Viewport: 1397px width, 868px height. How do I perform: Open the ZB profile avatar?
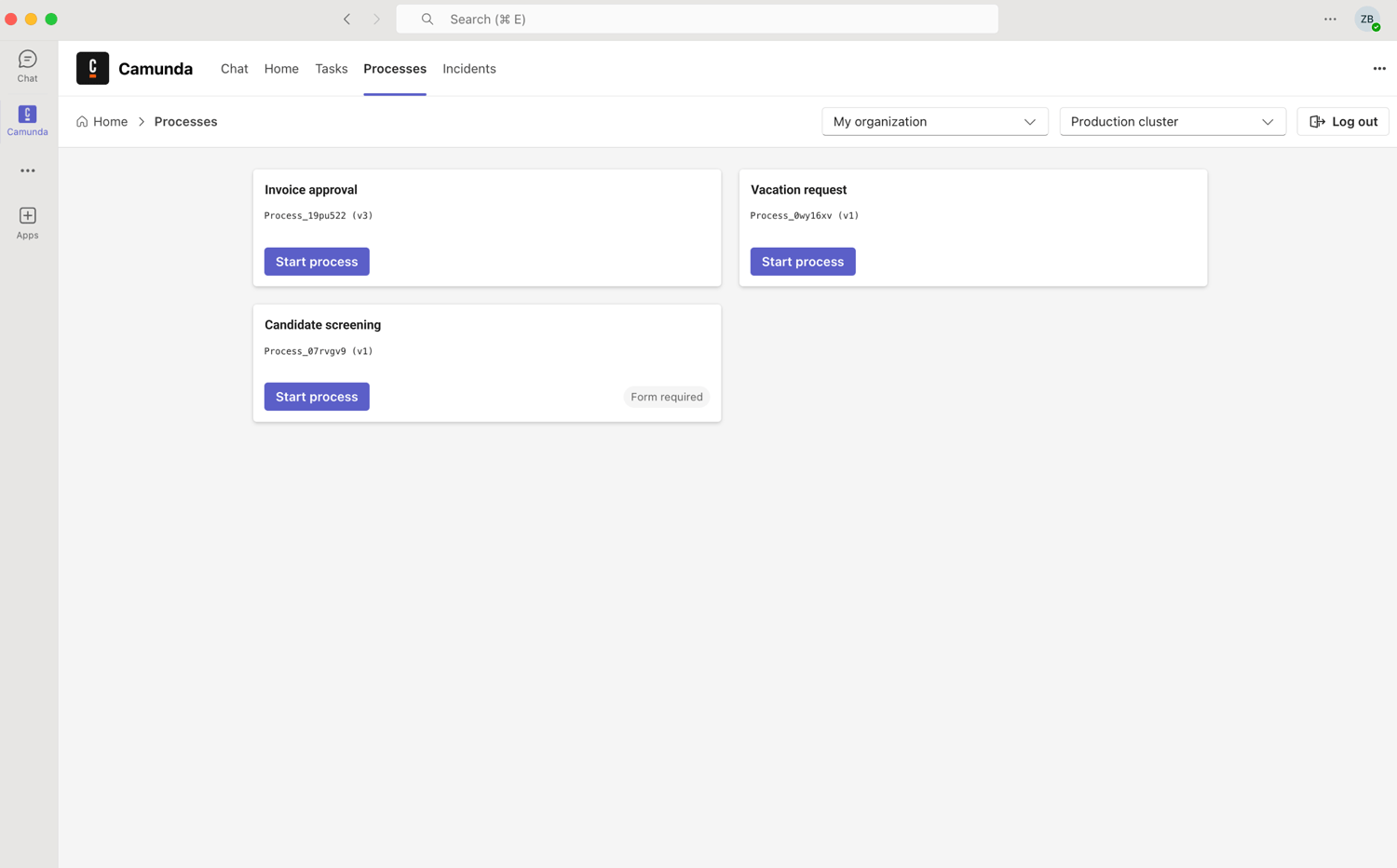[x=1366, y=20]
